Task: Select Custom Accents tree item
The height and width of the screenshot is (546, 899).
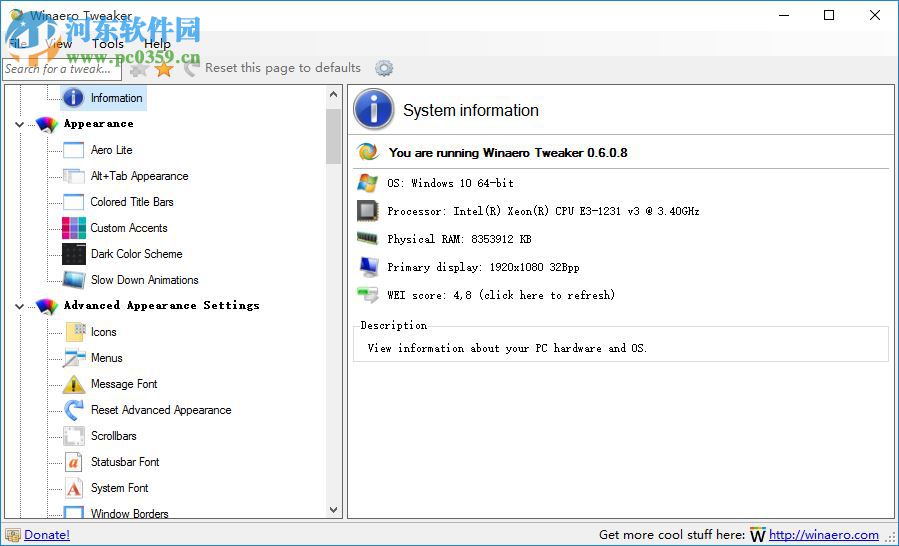Action: (x=129, y=228)
